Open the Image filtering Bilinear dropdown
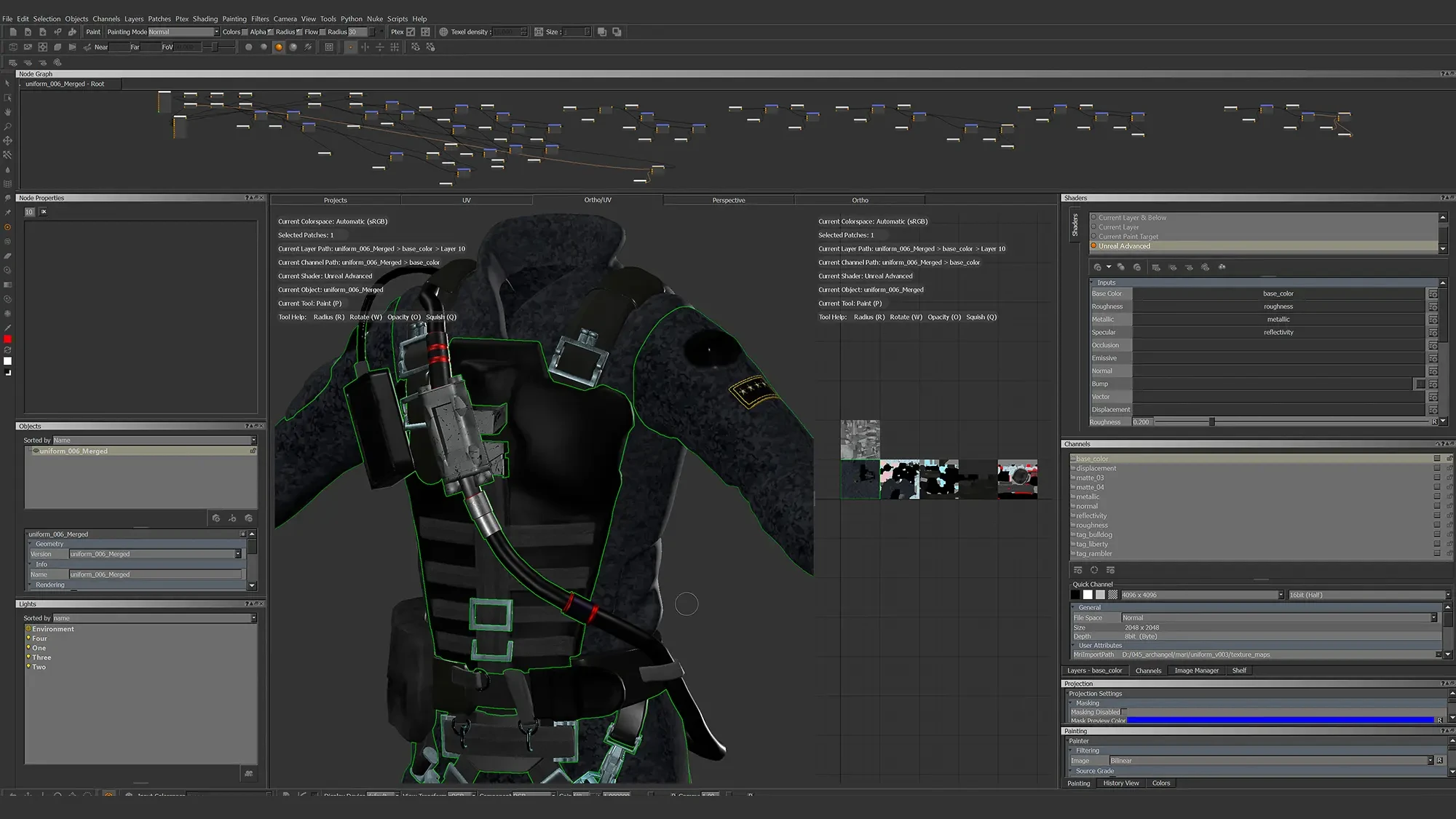This screenshot has width=1456, height=819. click(1271, 761)
